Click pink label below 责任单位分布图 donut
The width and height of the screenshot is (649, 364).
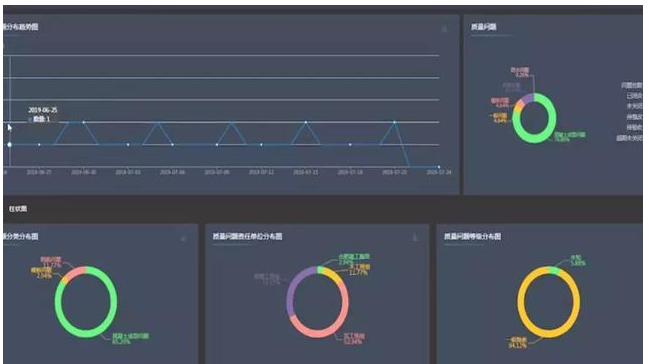point(354,339)
